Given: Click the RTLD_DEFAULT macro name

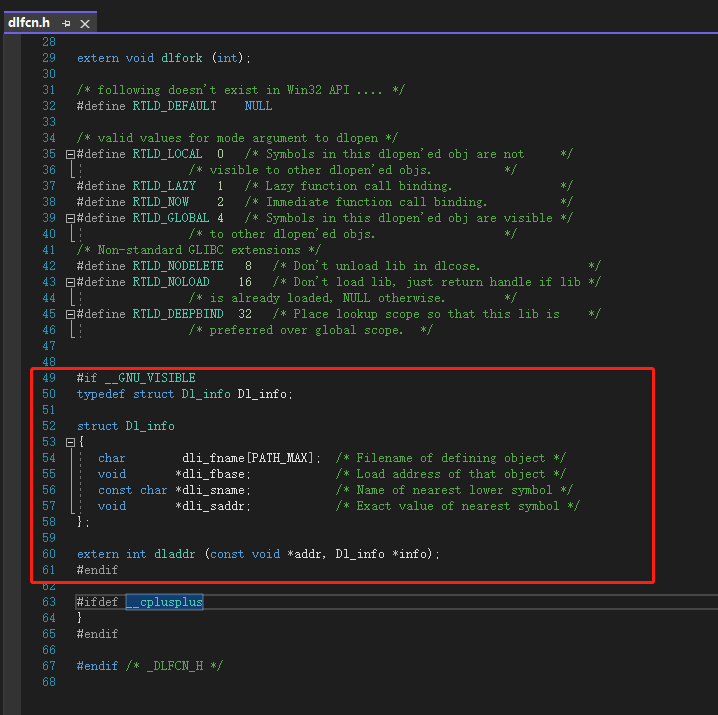Looking at the screenshot, I should pyautogui.click(x=174, y=106).
